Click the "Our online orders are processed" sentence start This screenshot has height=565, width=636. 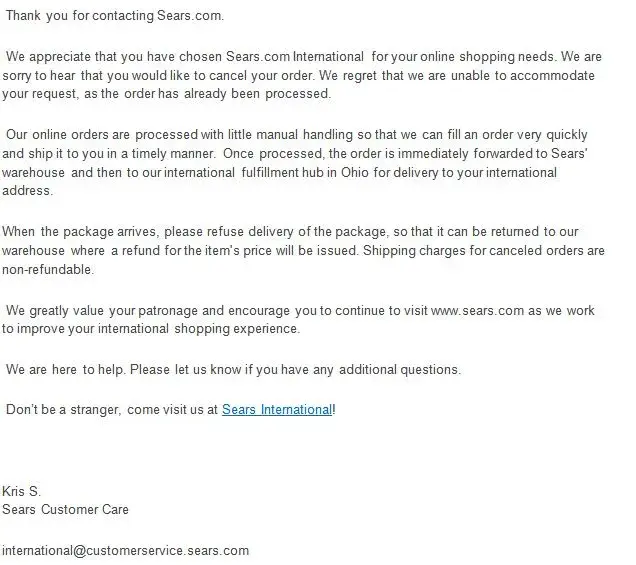(95, 134)
